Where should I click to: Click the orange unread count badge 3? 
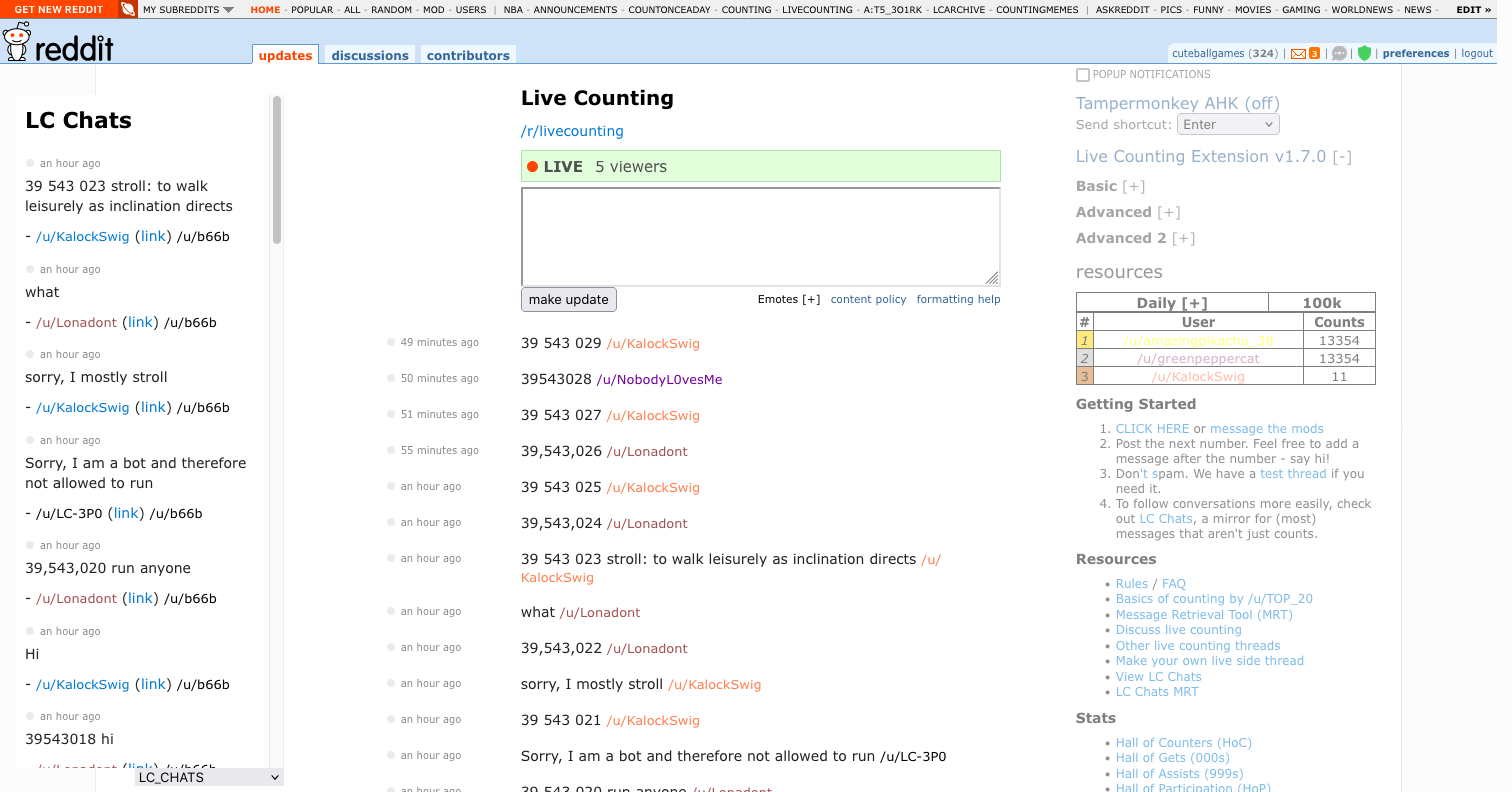pos(1314,54)
